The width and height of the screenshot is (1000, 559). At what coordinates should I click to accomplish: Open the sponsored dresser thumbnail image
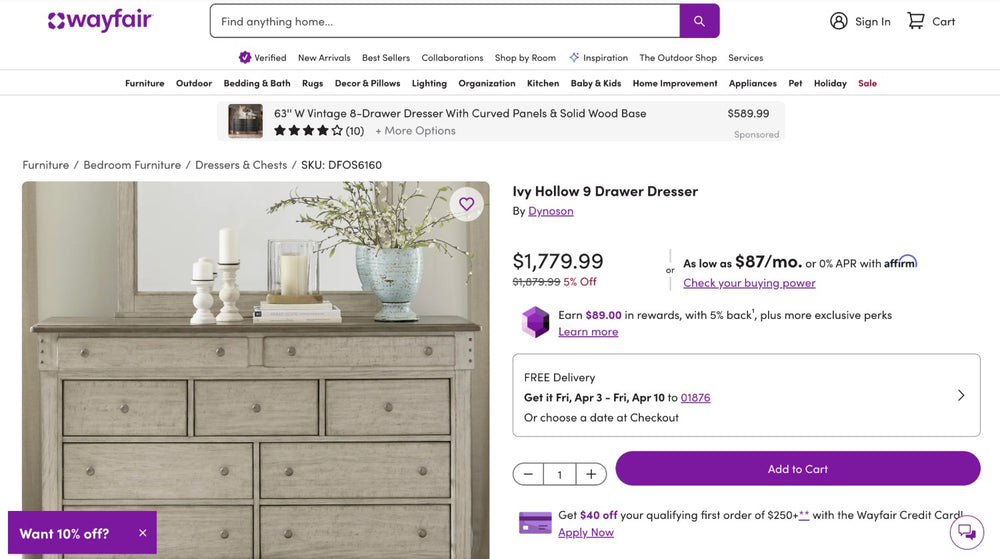245,121
